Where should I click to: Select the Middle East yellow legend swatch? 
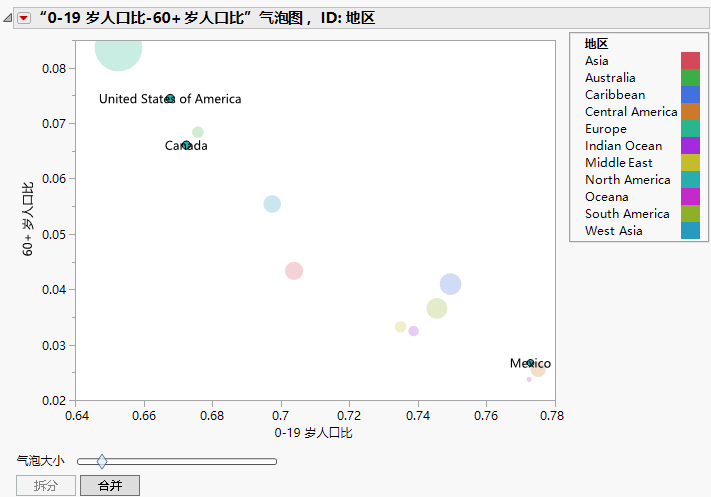click(690, 163)
